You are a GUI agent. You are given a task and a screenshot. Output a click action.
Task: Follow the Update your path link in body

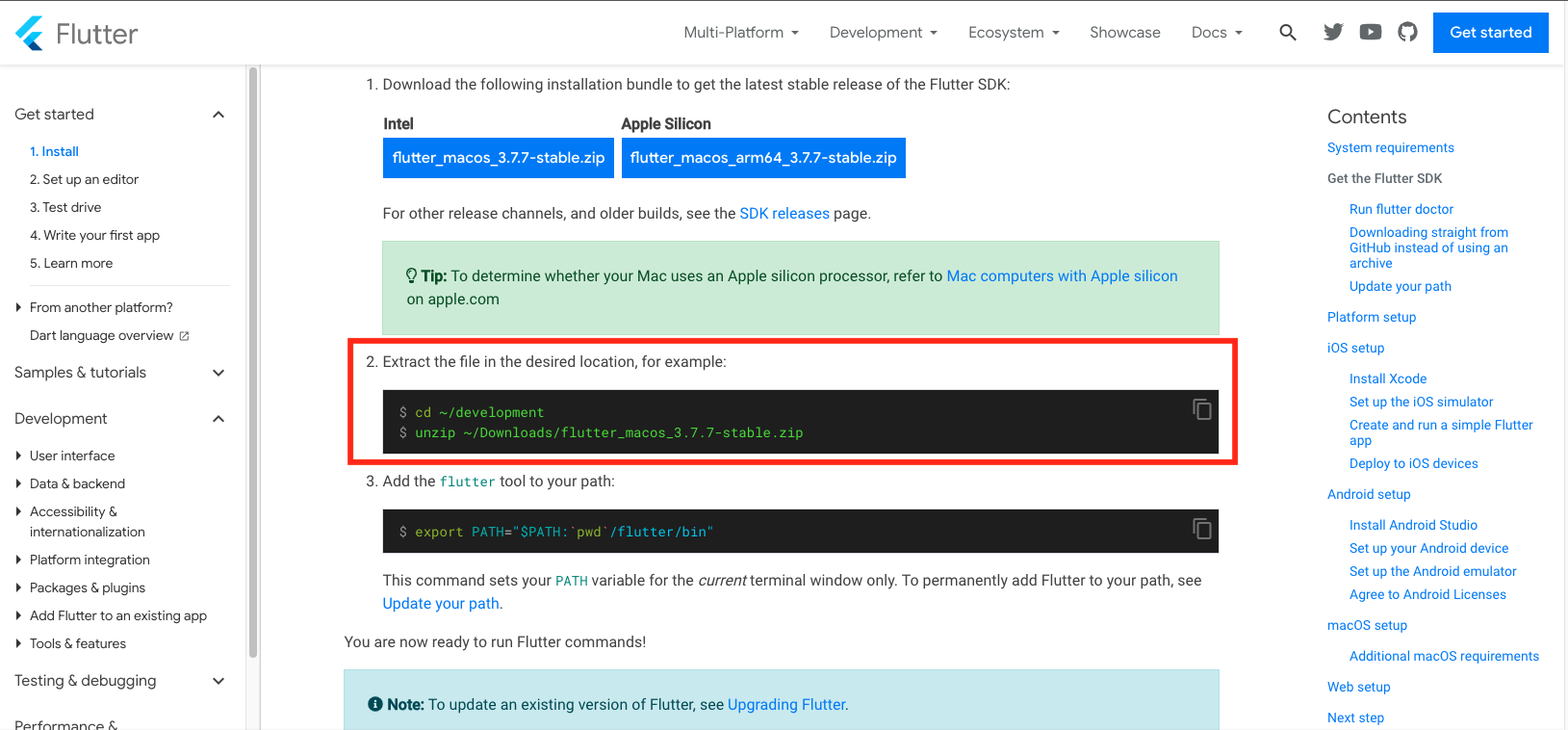point(441,604)
